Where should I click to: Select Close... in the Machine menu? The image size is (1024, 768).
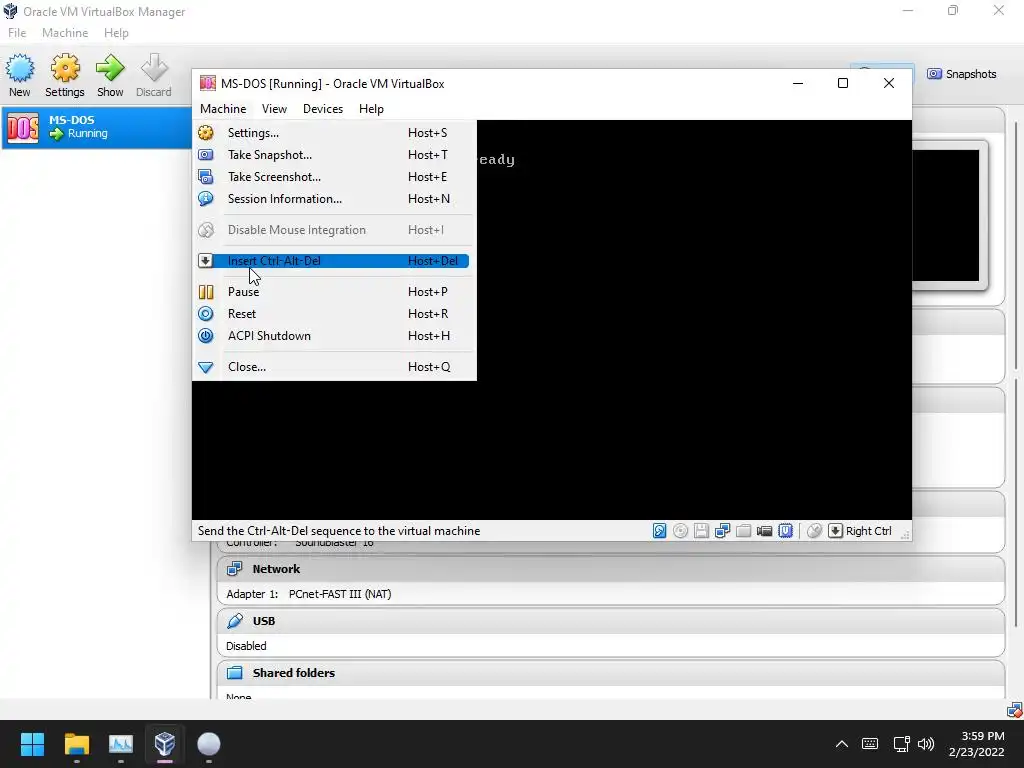(x=333, y=367)
